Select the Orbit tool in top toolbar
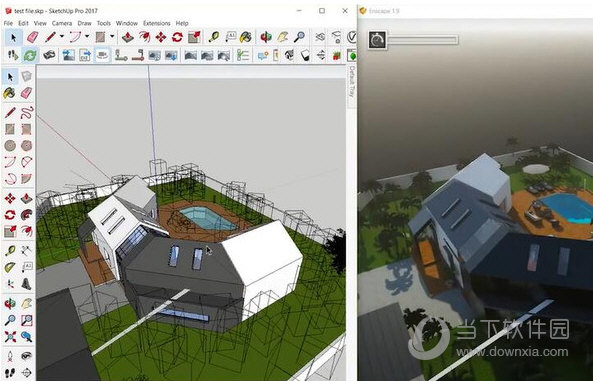The width and height of the screenshot is (593, 381). [x=266, y=37]
